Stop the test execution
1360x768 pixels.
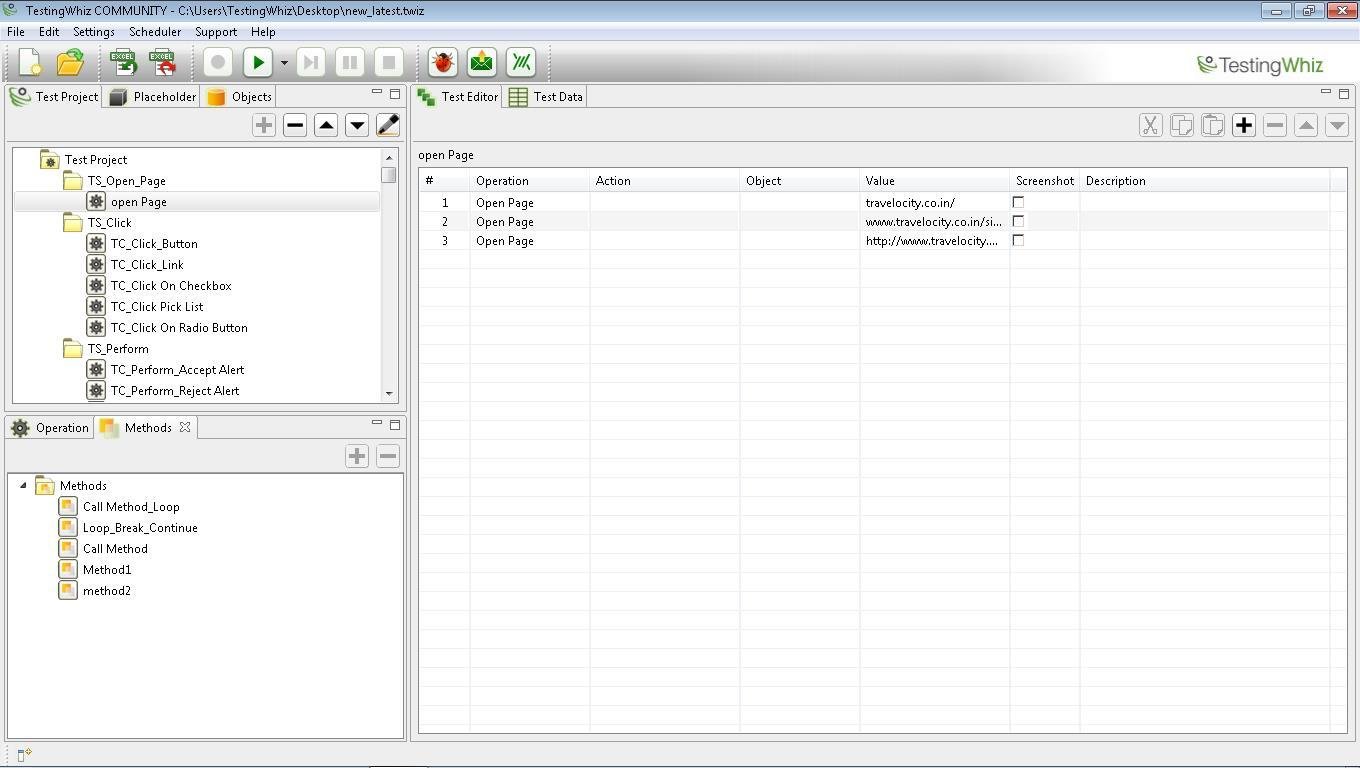click(387, 62)
